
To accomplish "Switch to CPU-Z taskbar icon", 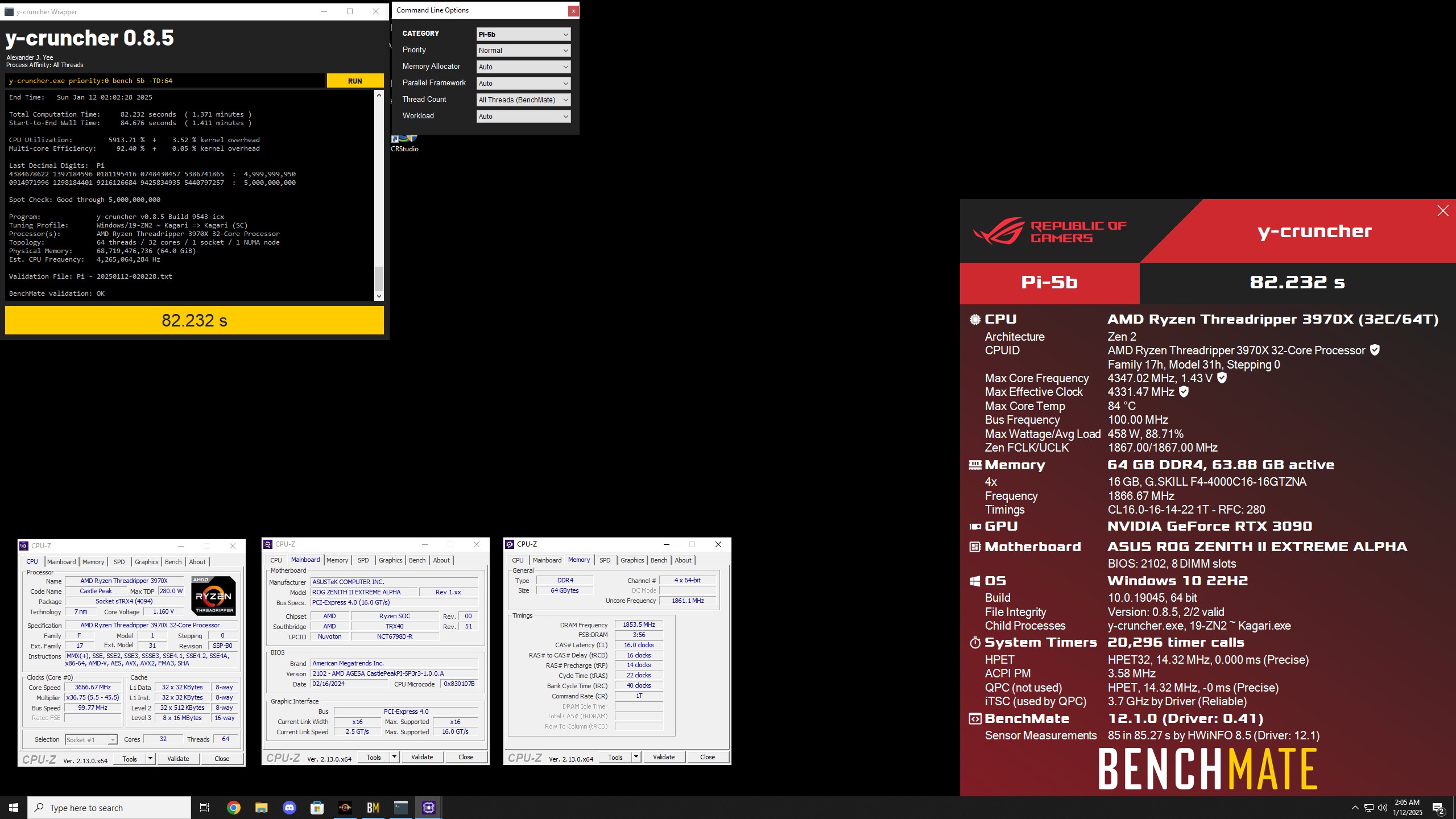I will click(x=428, y=808).
